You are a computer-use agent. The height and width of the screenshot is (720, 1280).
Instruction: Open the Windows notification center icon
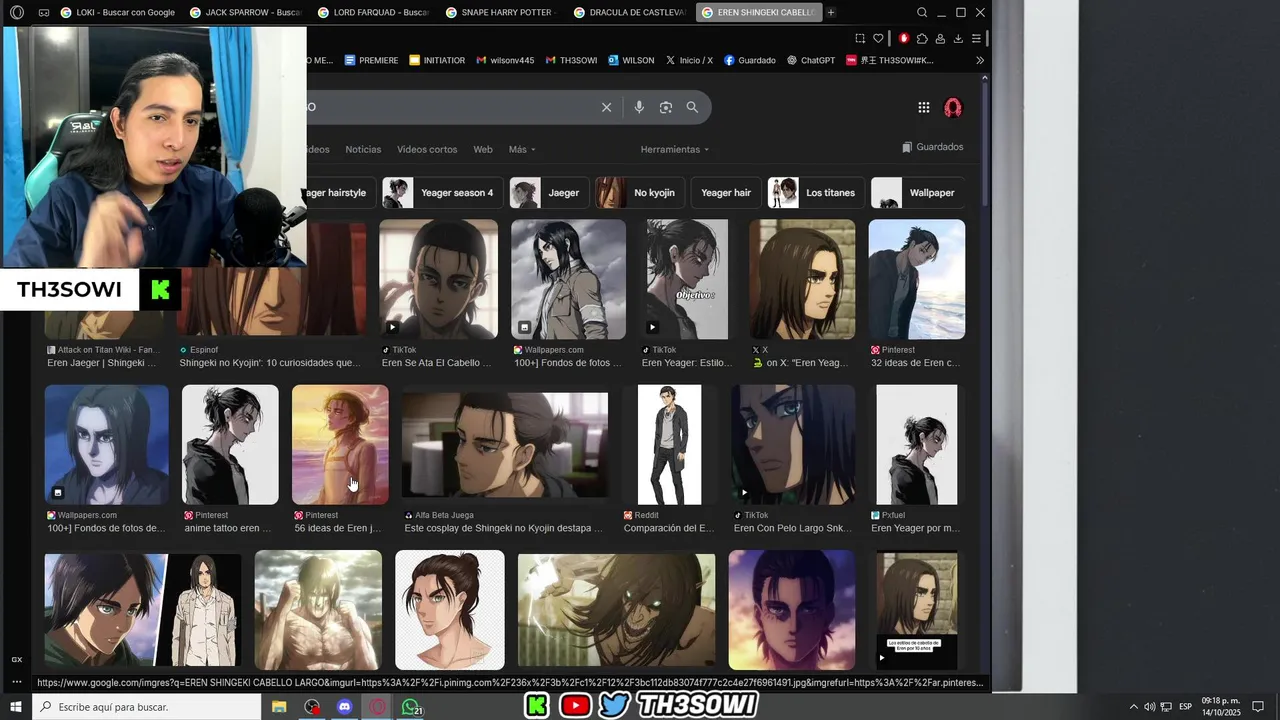tap(1258, 707)
